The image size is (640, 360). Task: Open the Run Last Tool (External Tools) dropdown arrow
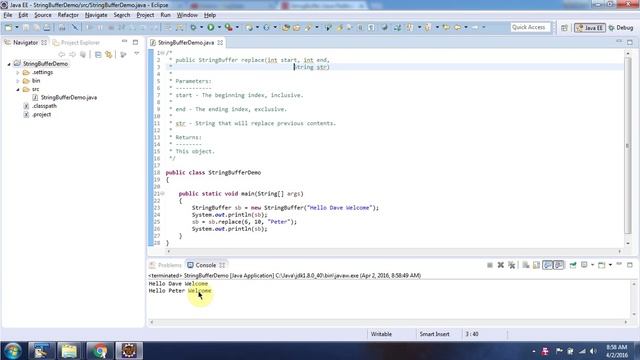coord(237,27)
